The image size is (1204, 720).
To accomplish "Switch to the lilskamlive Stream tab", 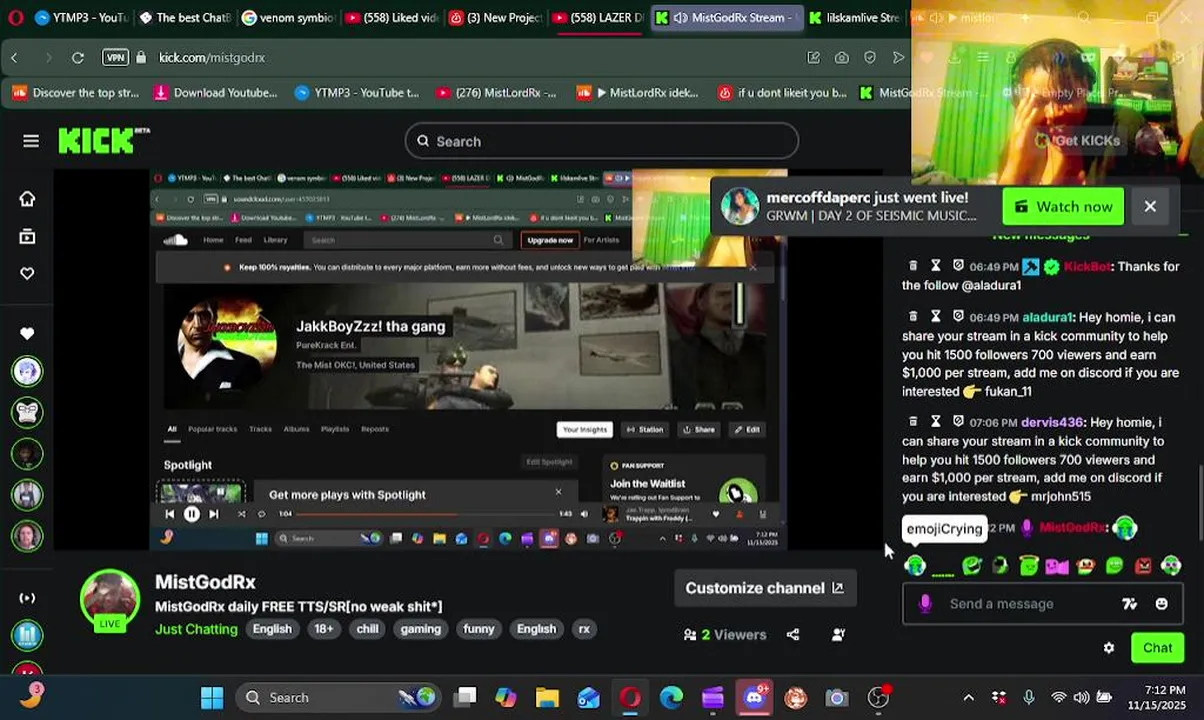I will 855,18.
